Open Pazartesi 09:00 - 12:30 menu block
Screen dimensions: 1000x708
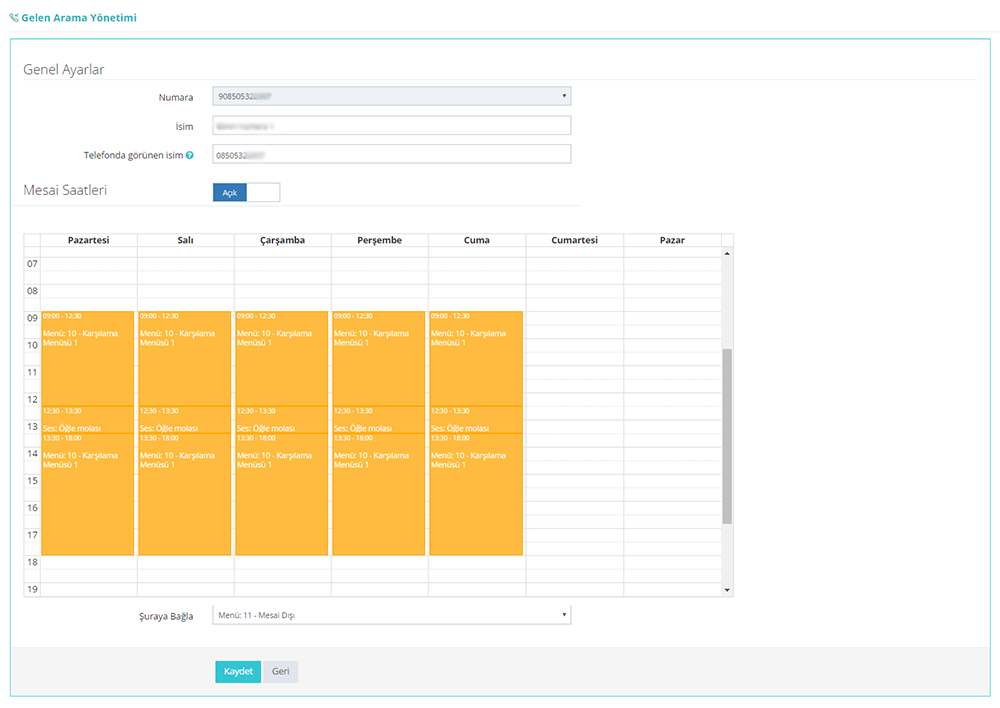tap(88, 358)
